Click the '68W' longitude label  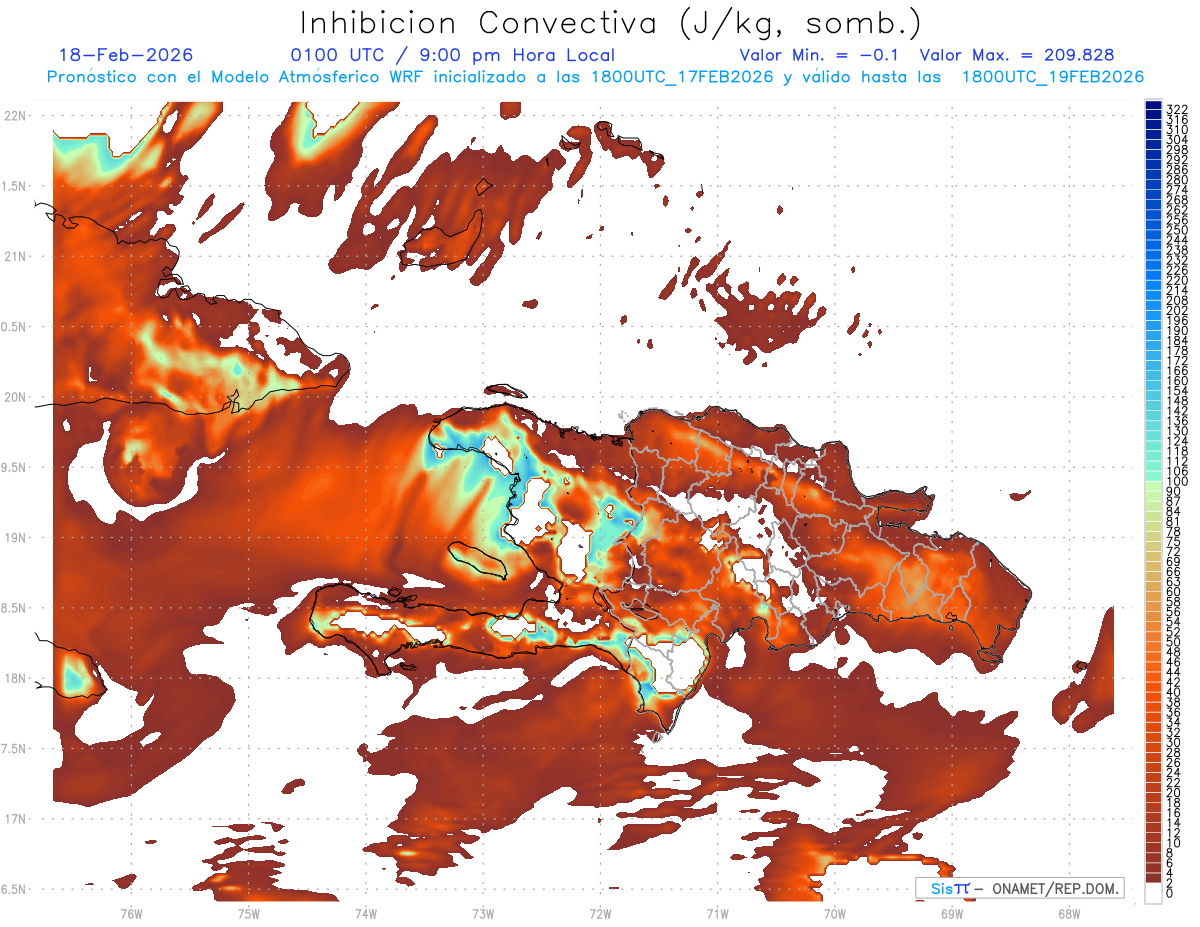[1069, 912]
